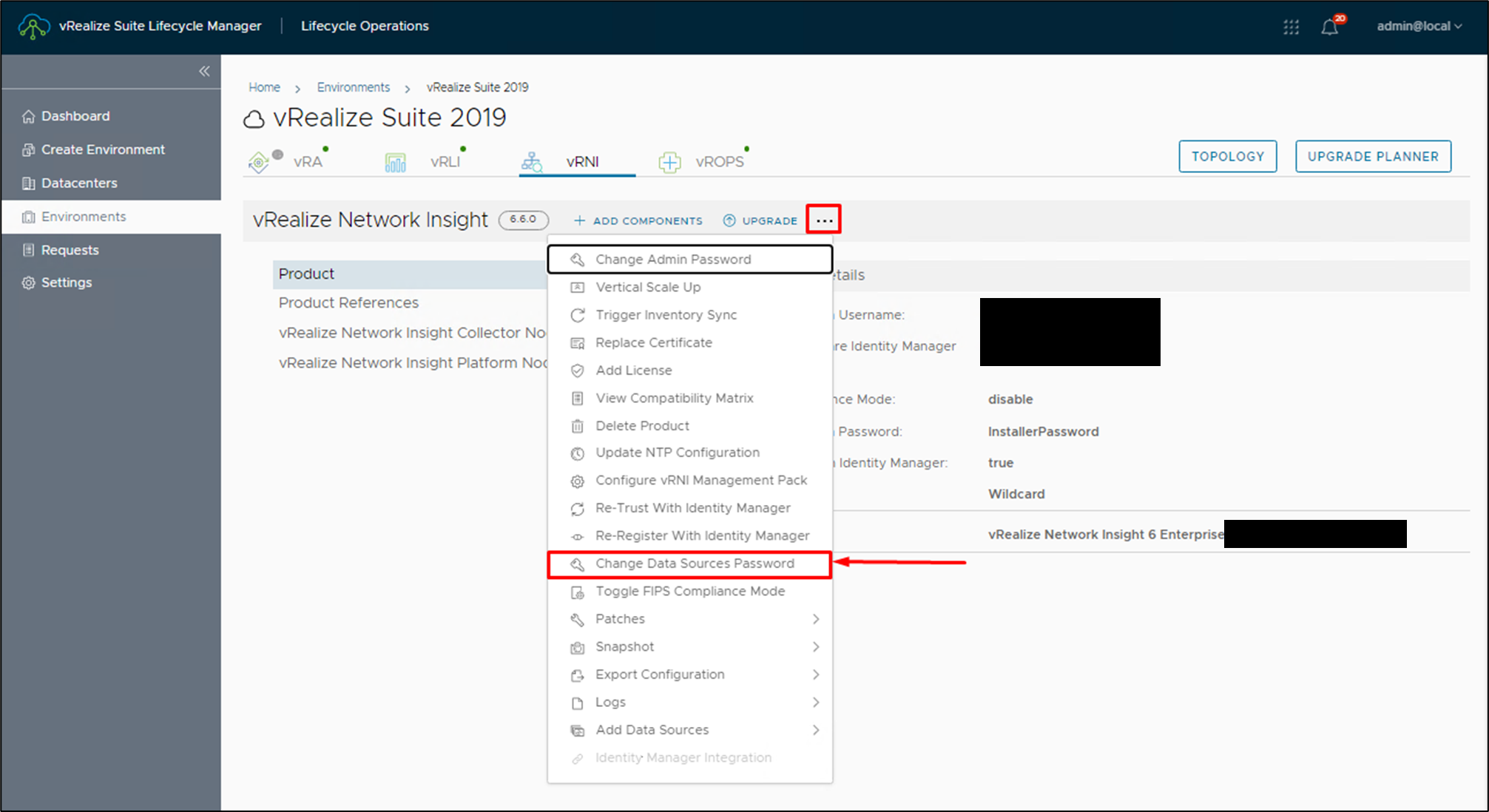
Task: Choose Change Data Sources Password
Action: point(690,564)
